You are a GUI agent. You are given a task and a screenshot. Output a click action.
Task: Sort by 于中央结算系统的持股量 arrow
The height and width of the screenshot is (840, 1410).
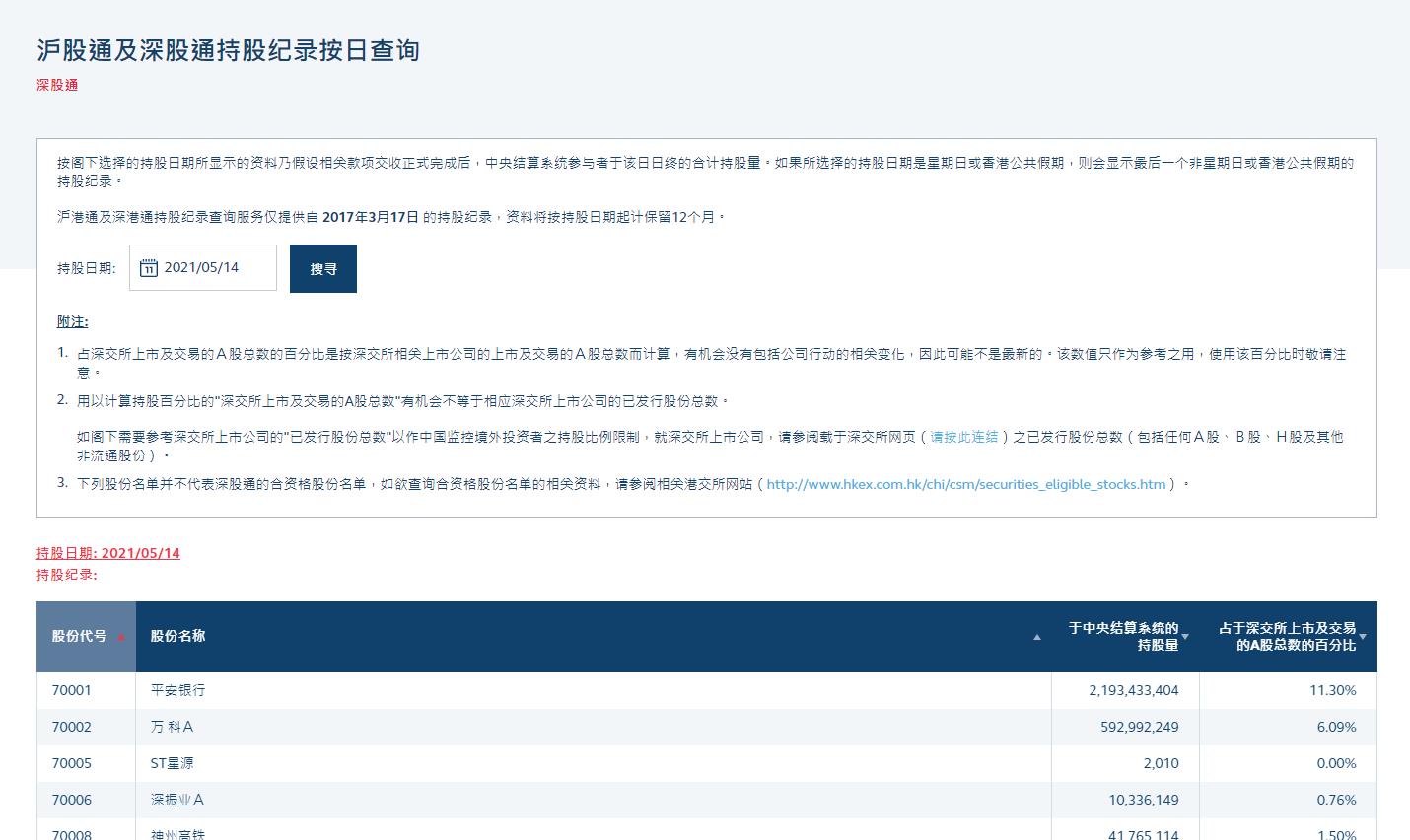1185,637
